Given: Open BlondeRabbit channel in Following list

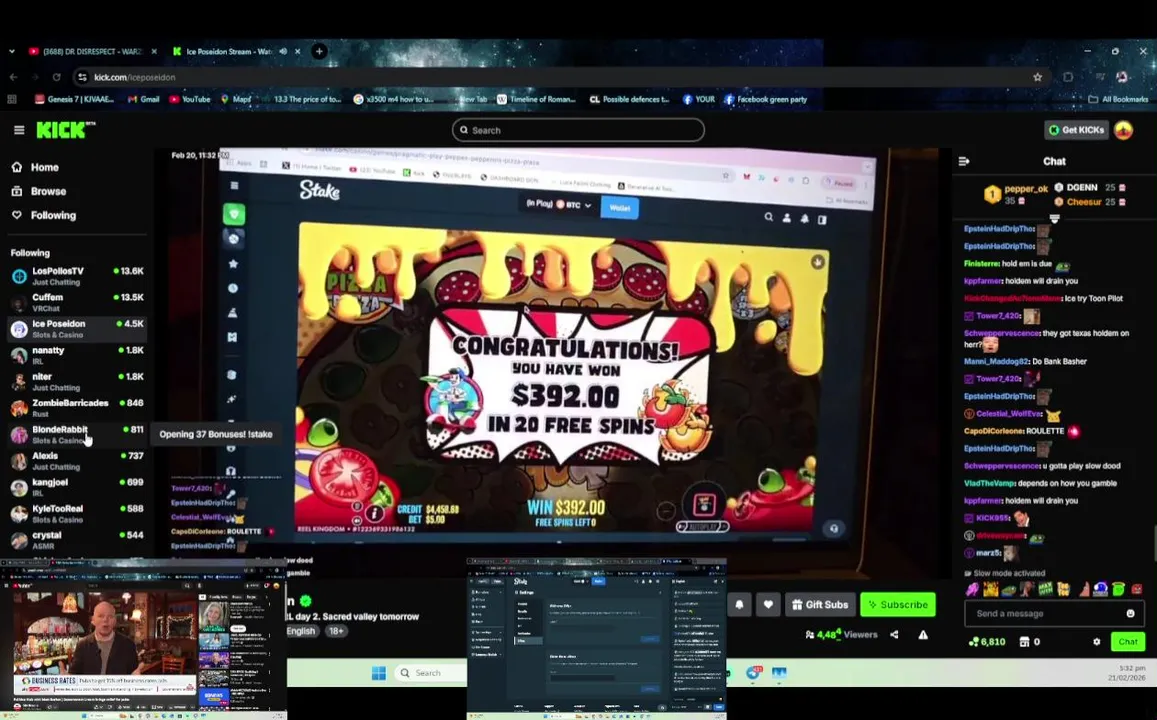Looking at the screenshot, I should tap(77, 435).
